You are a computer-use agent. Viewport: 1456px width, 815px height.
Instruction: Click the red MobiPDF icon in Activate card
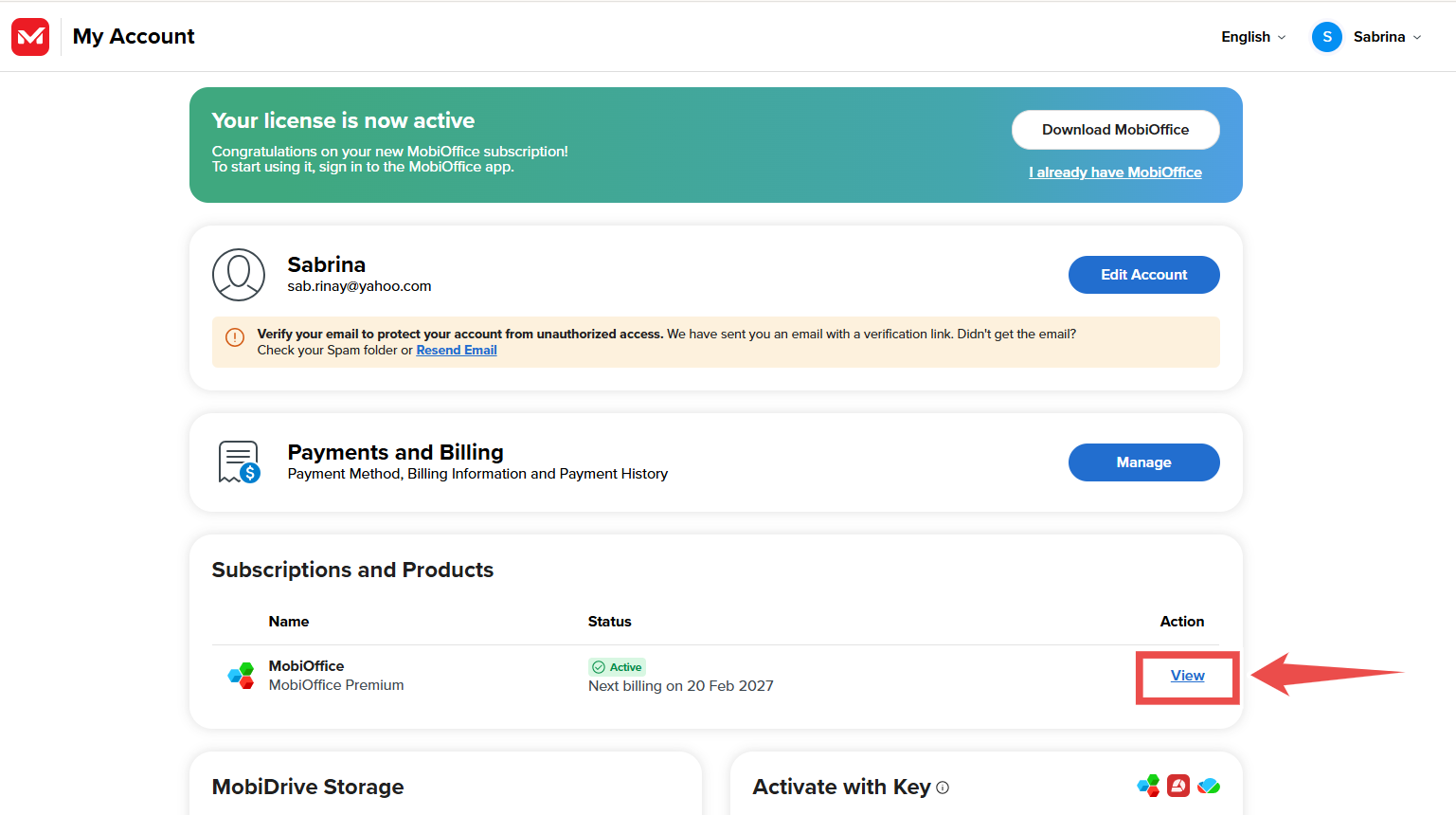pos(1178,786)
